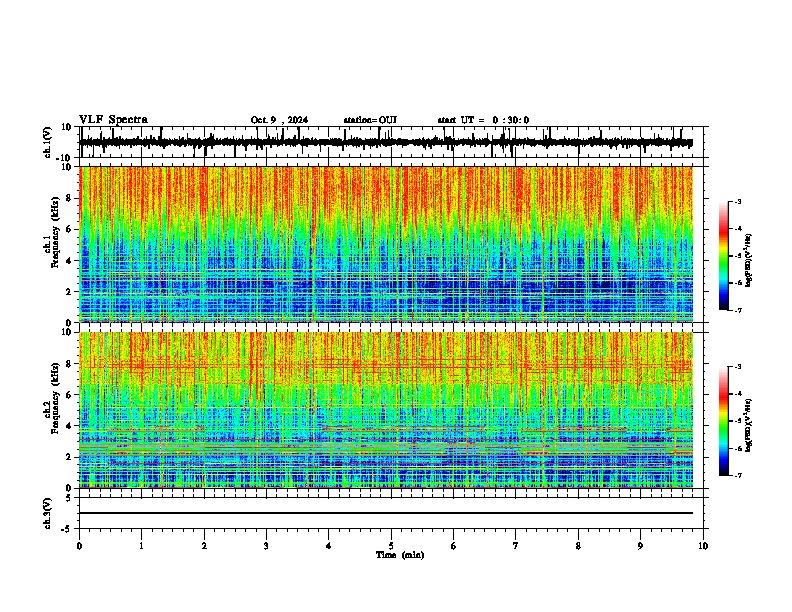The width and height of the screenshot is (792, 612).
Task: Select the date text "Oct. 9 , 2024"
Action: (x=279, y=120)
